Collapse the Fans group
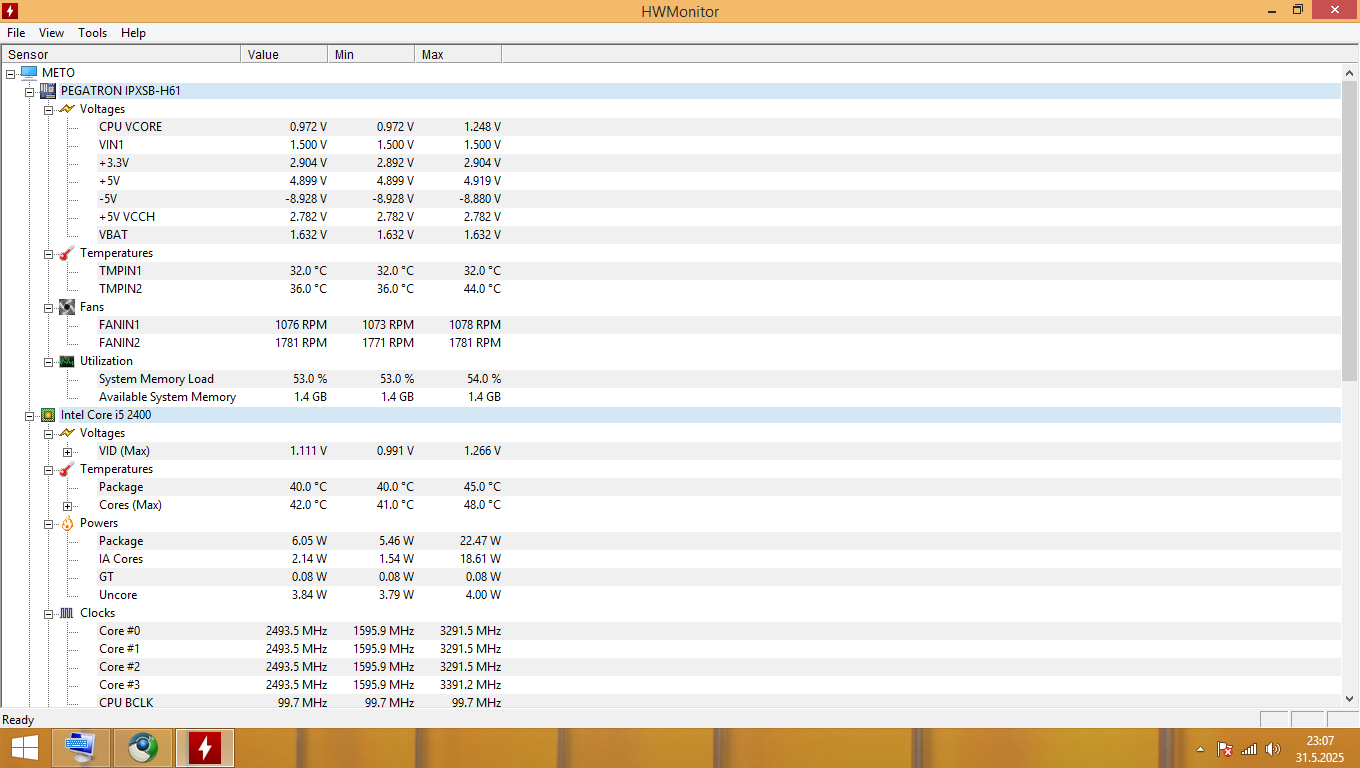1360x768 pixels. pyautogui.click(x=49, y=307)
